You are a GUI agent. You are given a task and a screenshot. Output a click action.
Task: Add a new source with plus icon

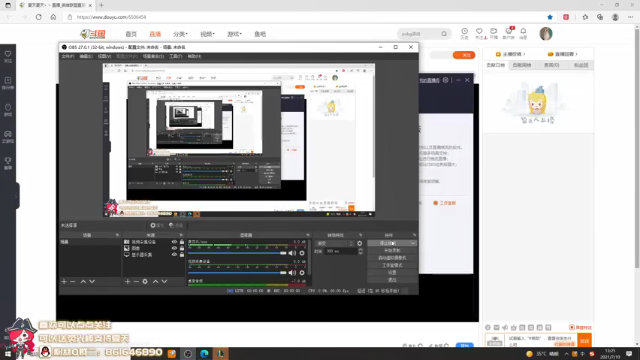point(127,281)
